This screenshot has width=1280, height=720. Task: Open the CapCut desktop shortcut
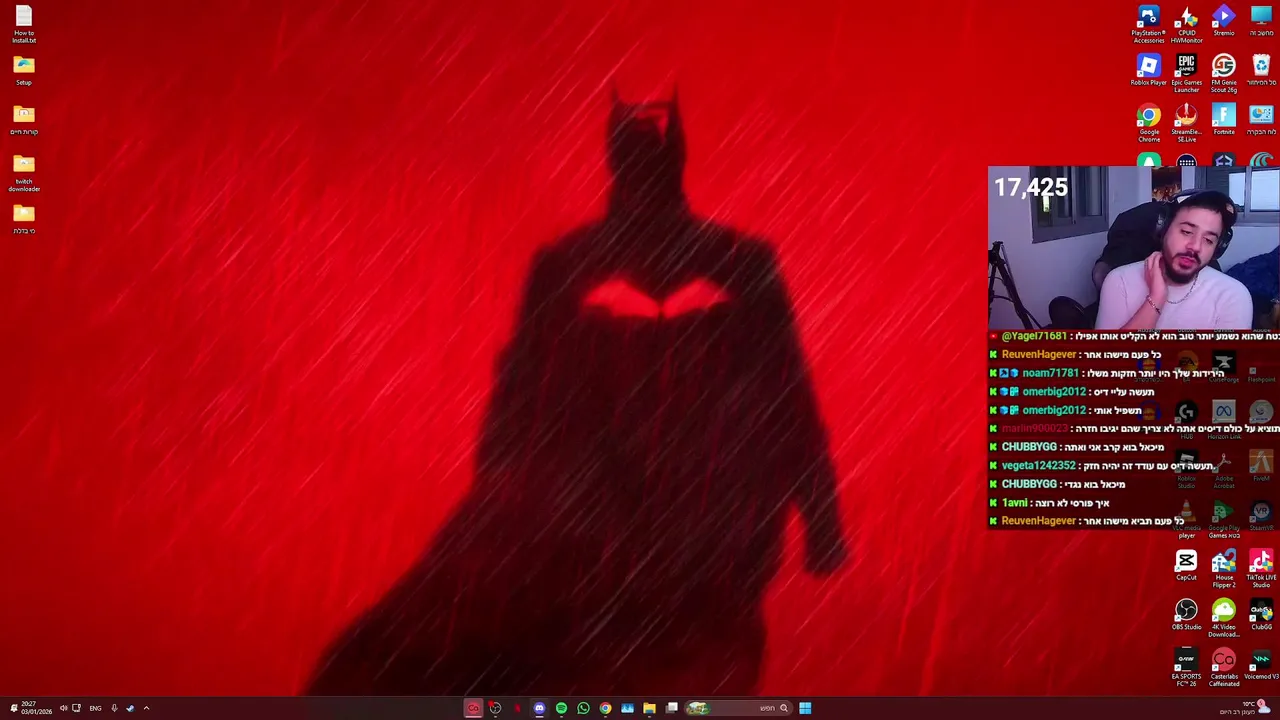point(1186,565)
